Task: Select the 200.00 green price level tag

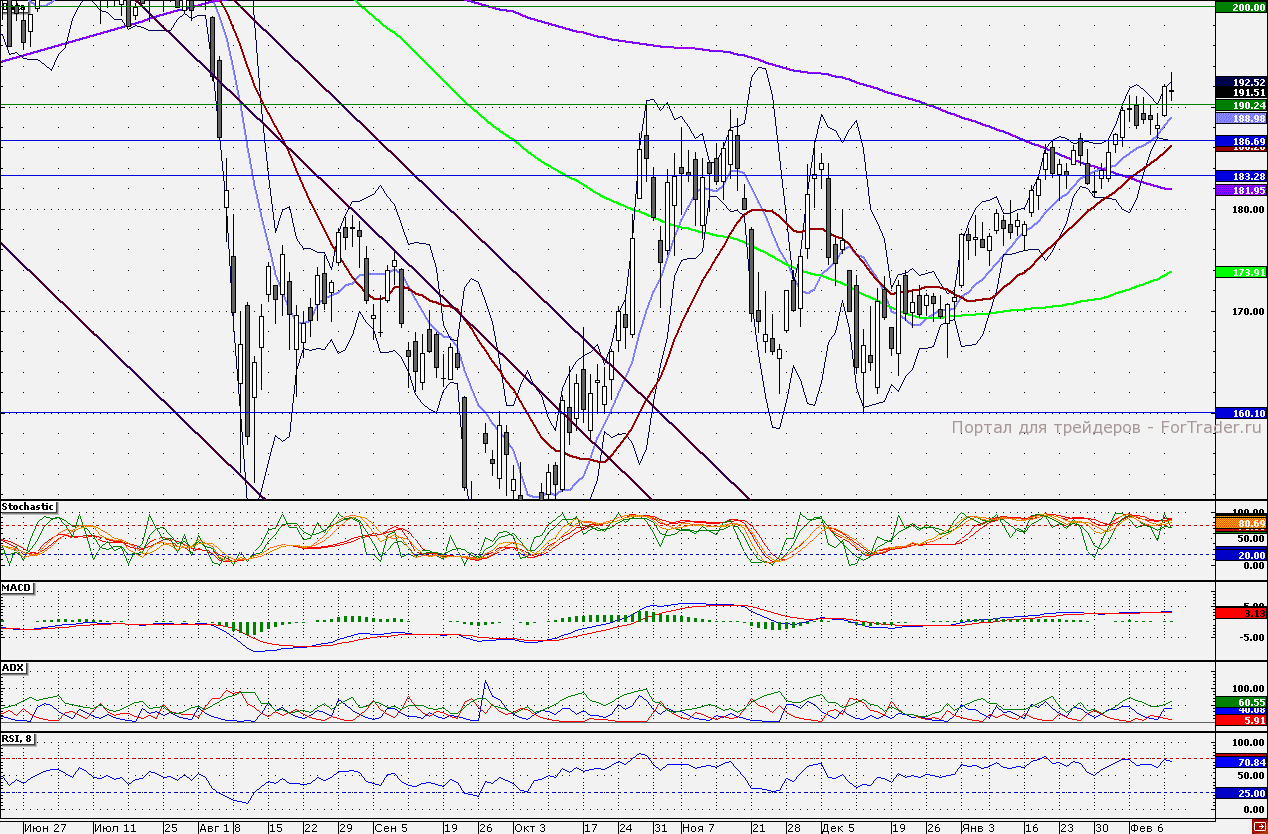Action: click(1241, 7)
